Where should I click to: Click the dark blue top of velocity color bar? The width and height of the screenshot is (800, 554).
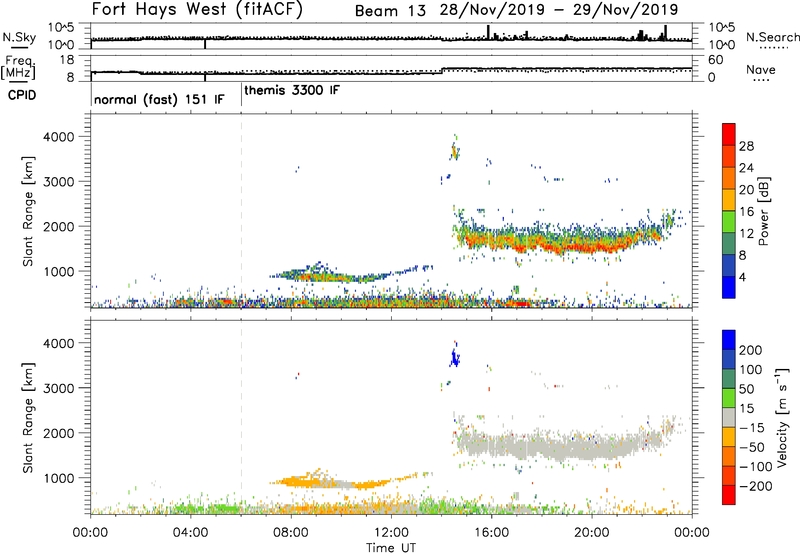coord(729,340)
